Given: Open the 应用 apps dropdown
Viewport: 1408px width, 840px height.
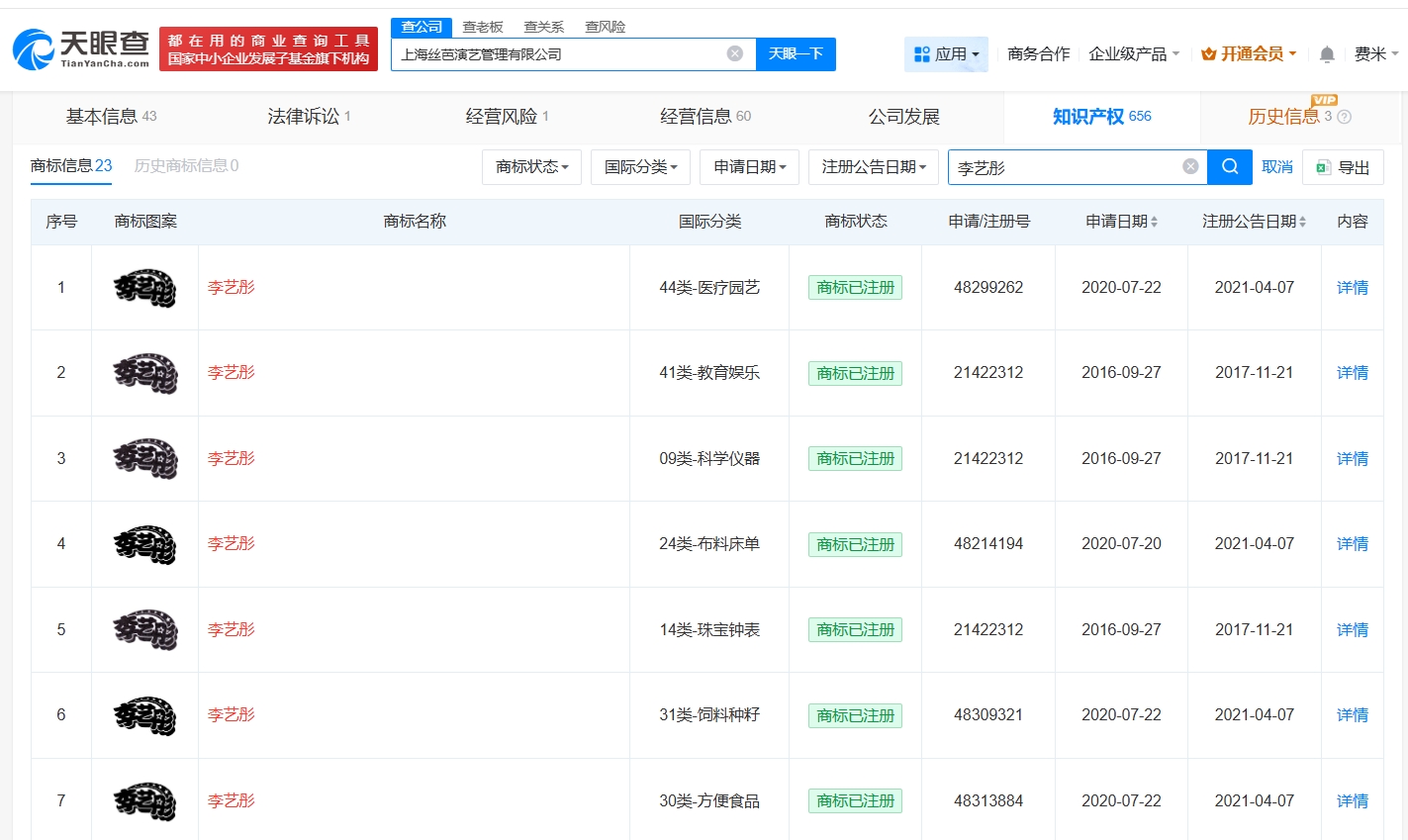Looking at the screenshot, I should pyautogui.click(x=946, y=54).
